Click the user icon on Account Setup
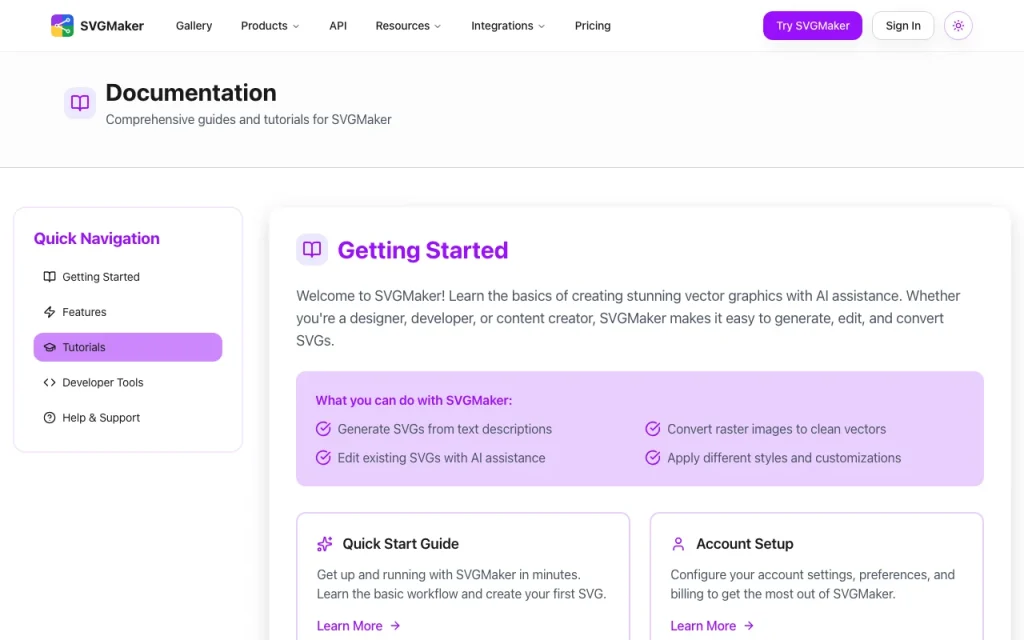The image size is (1024, 640). 679,544
